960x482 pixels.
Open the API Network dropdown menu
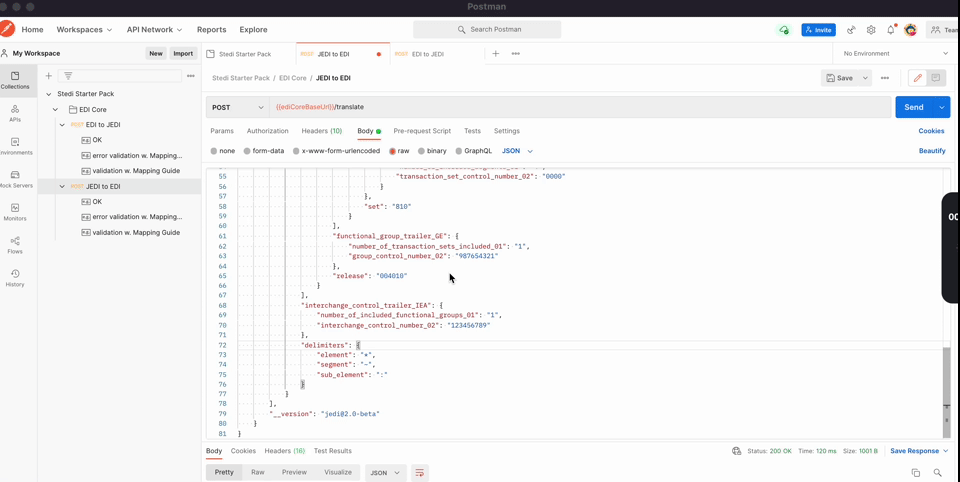(154, 29)
